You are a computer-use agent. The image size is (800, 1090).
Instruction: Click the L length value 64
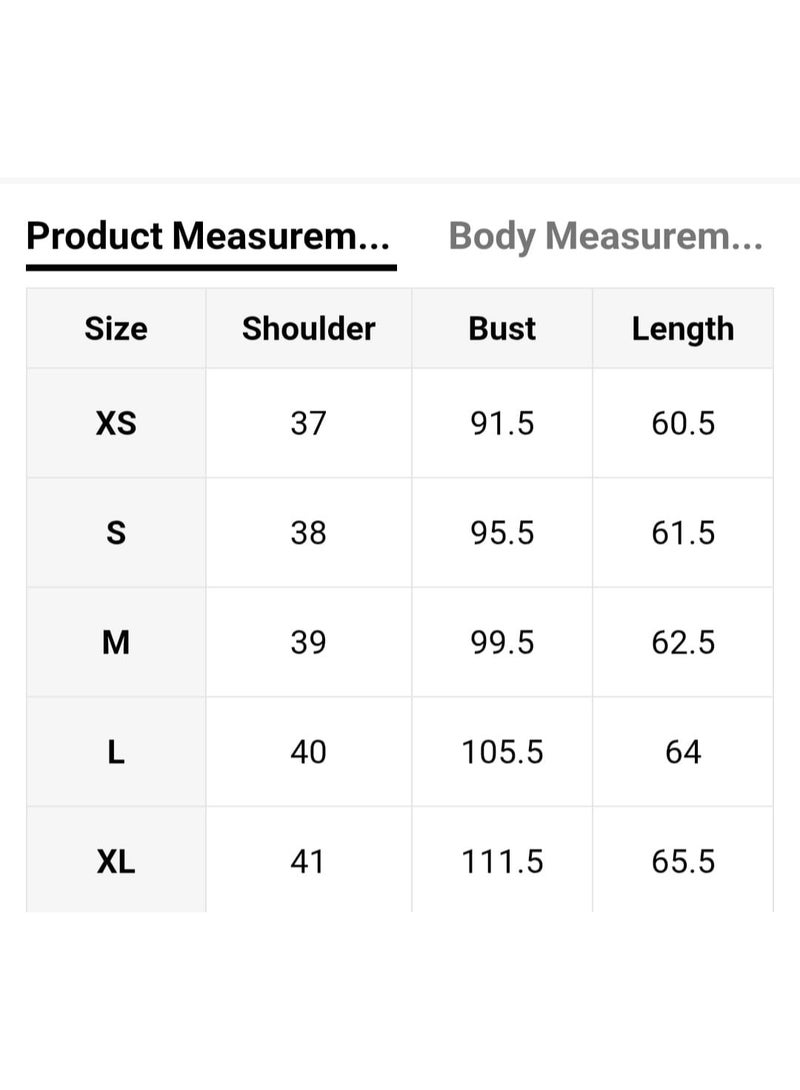pos(683,752)
